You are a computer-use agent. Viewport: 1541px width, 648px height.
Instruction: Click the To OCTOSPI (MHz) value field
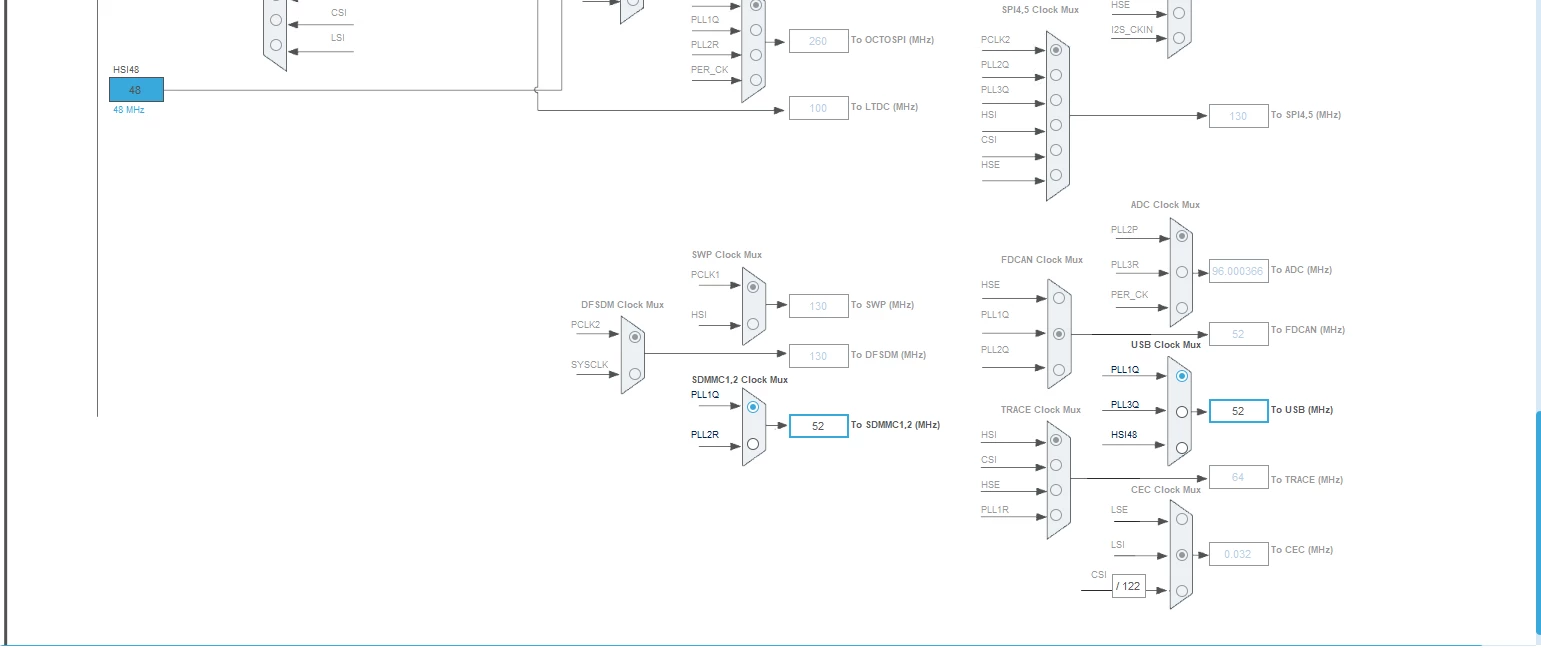point(819,41)
